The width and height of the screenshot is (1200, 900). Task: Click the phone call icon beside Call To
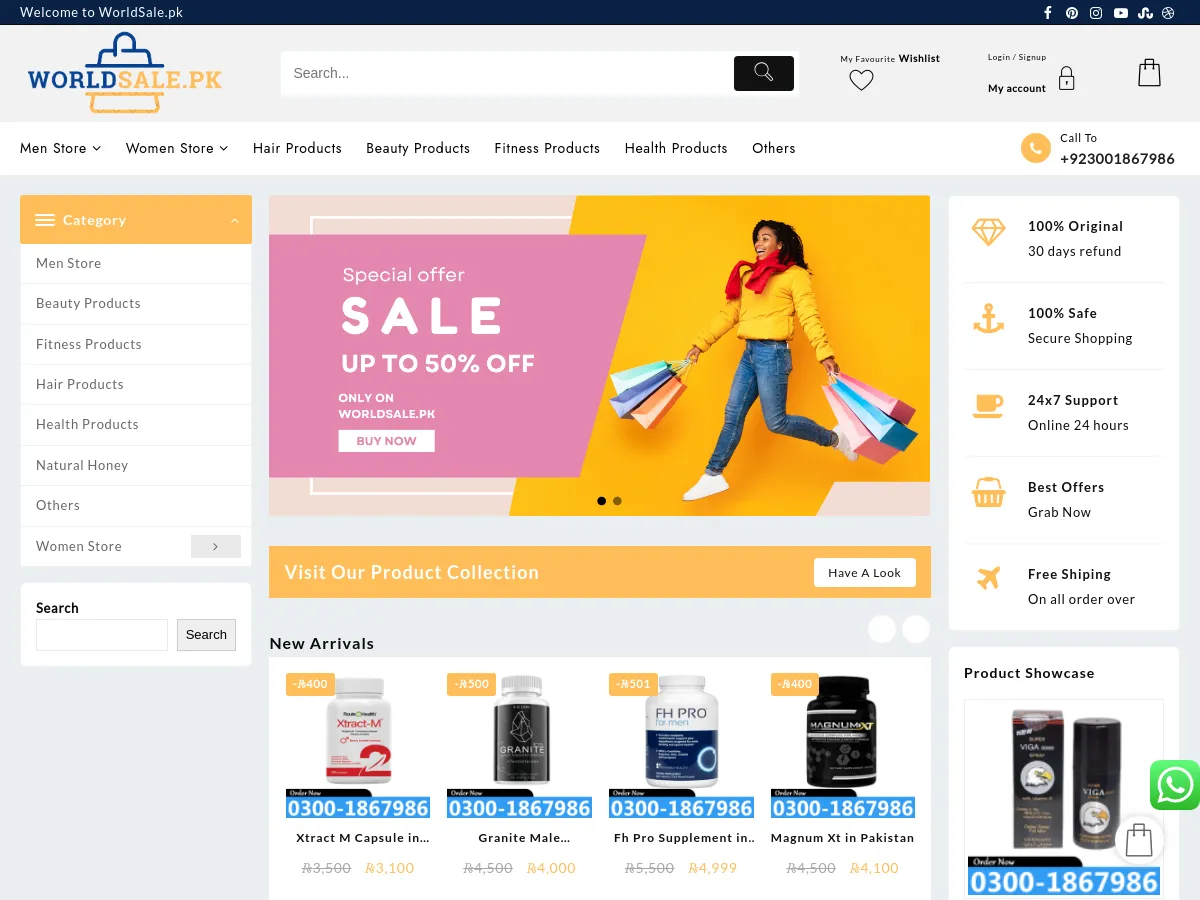click(x=1036, y=148)
